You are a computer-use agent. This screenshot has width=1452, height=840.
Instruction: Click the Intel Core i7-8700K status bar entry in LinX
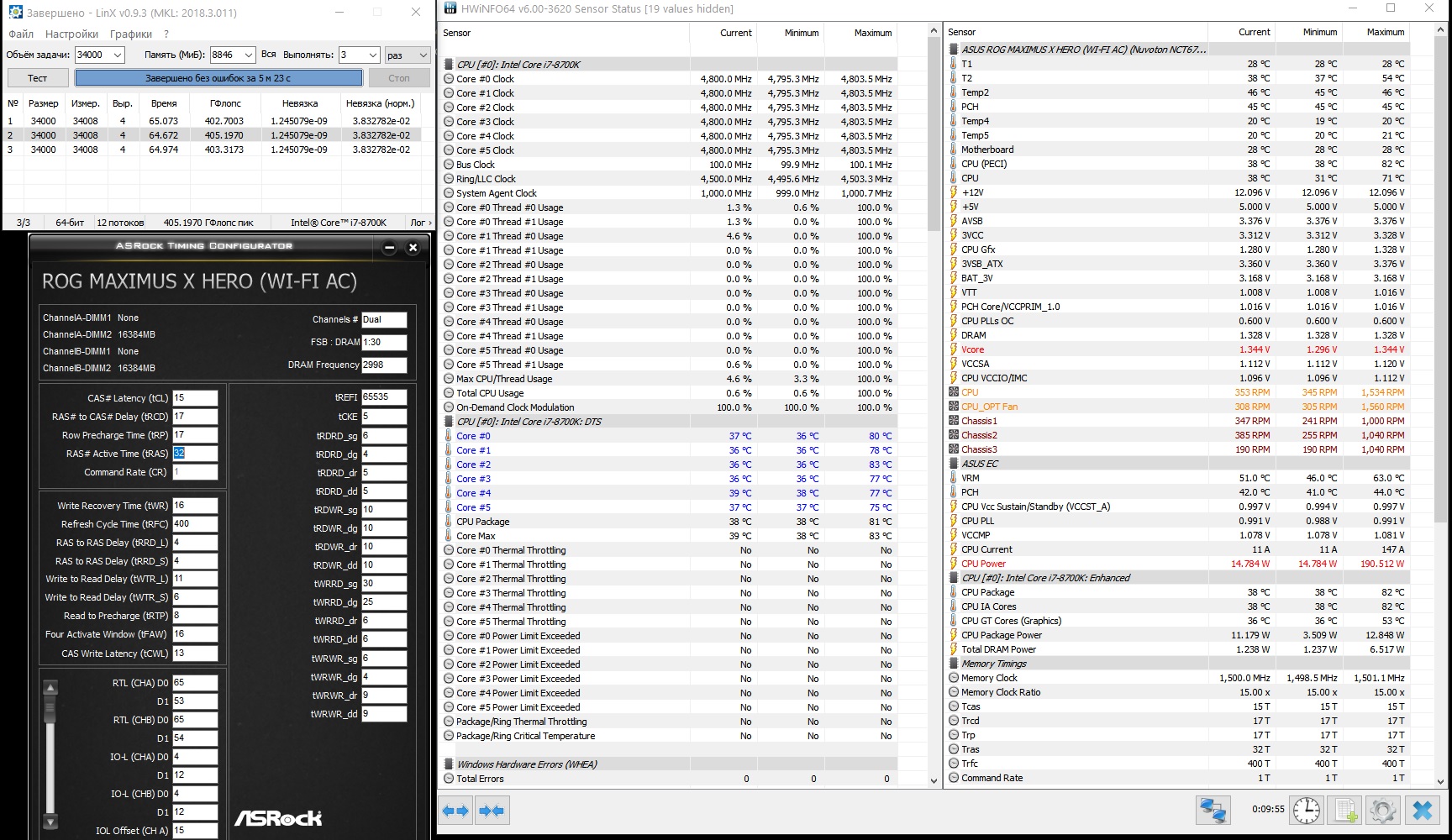[339, 223]
